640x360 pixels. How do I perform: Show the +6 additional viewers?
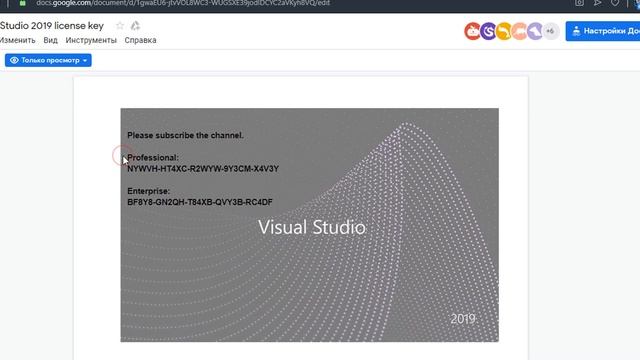click(x=550, y=31)
